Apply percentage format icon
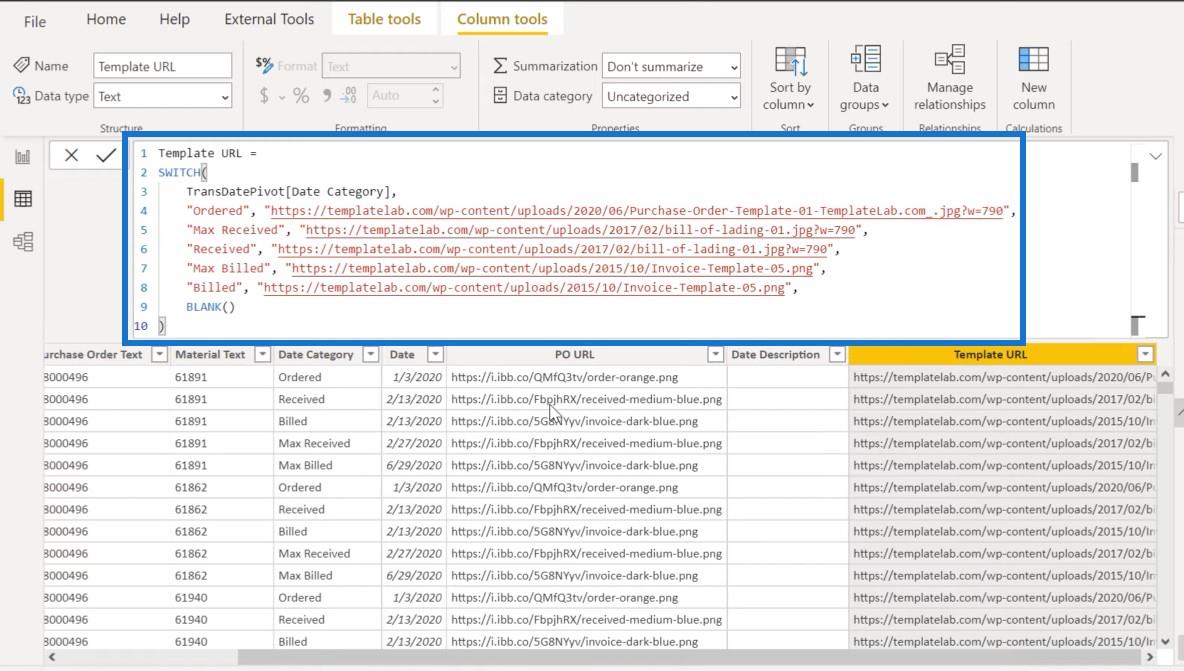The width and height of the screenshot is (1184, 671). coord(301,96)
